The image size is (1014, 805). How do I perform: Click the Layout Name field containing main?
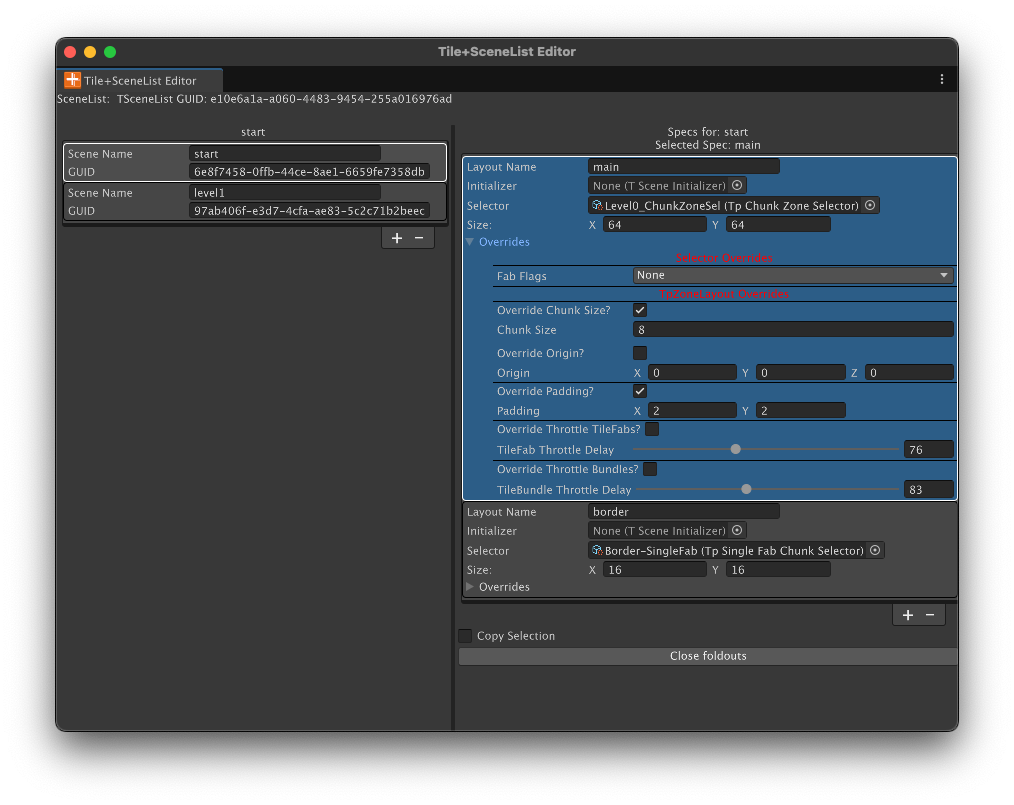point(684,167)
